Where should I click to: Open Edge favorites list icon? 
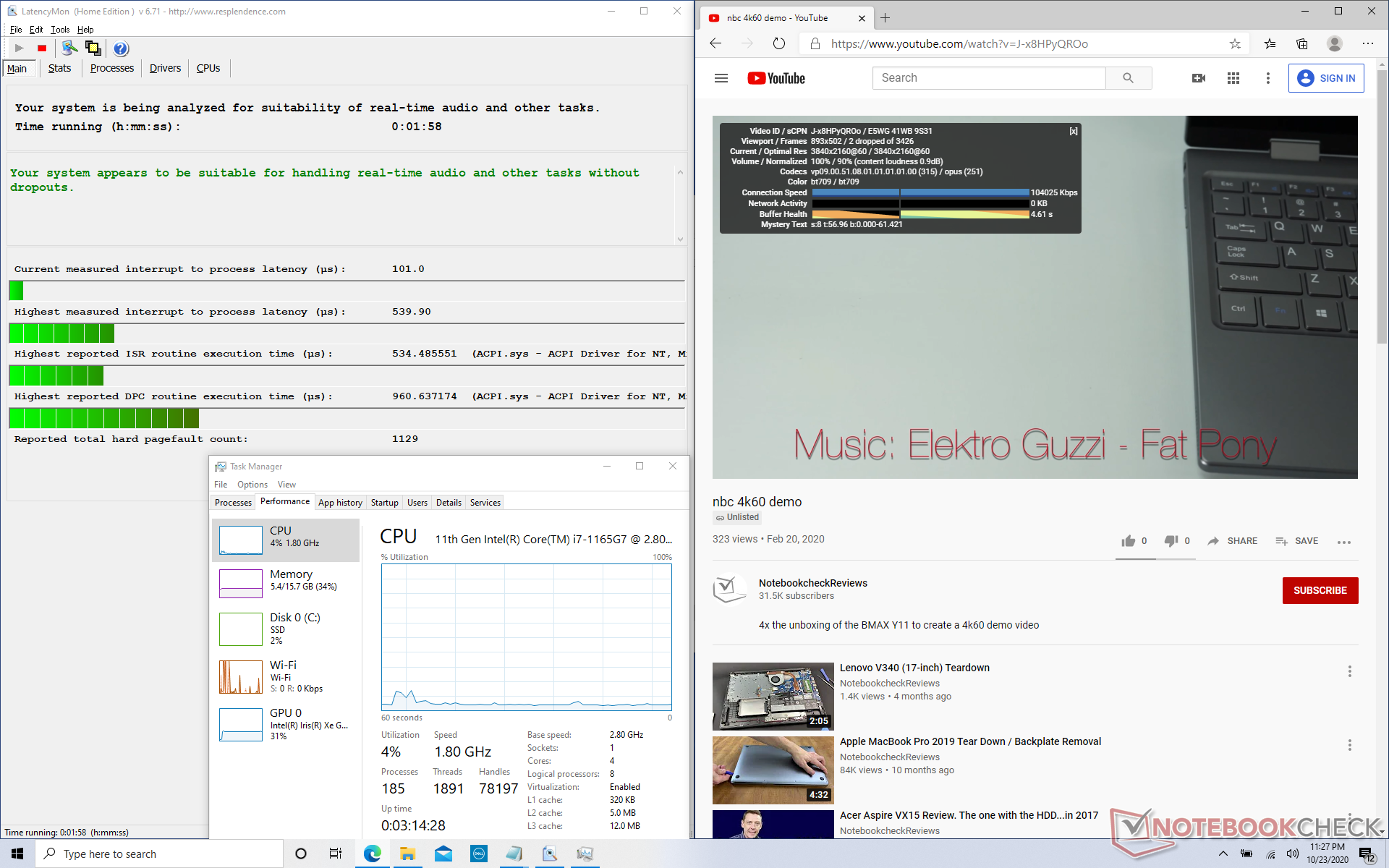point(1270,43)
